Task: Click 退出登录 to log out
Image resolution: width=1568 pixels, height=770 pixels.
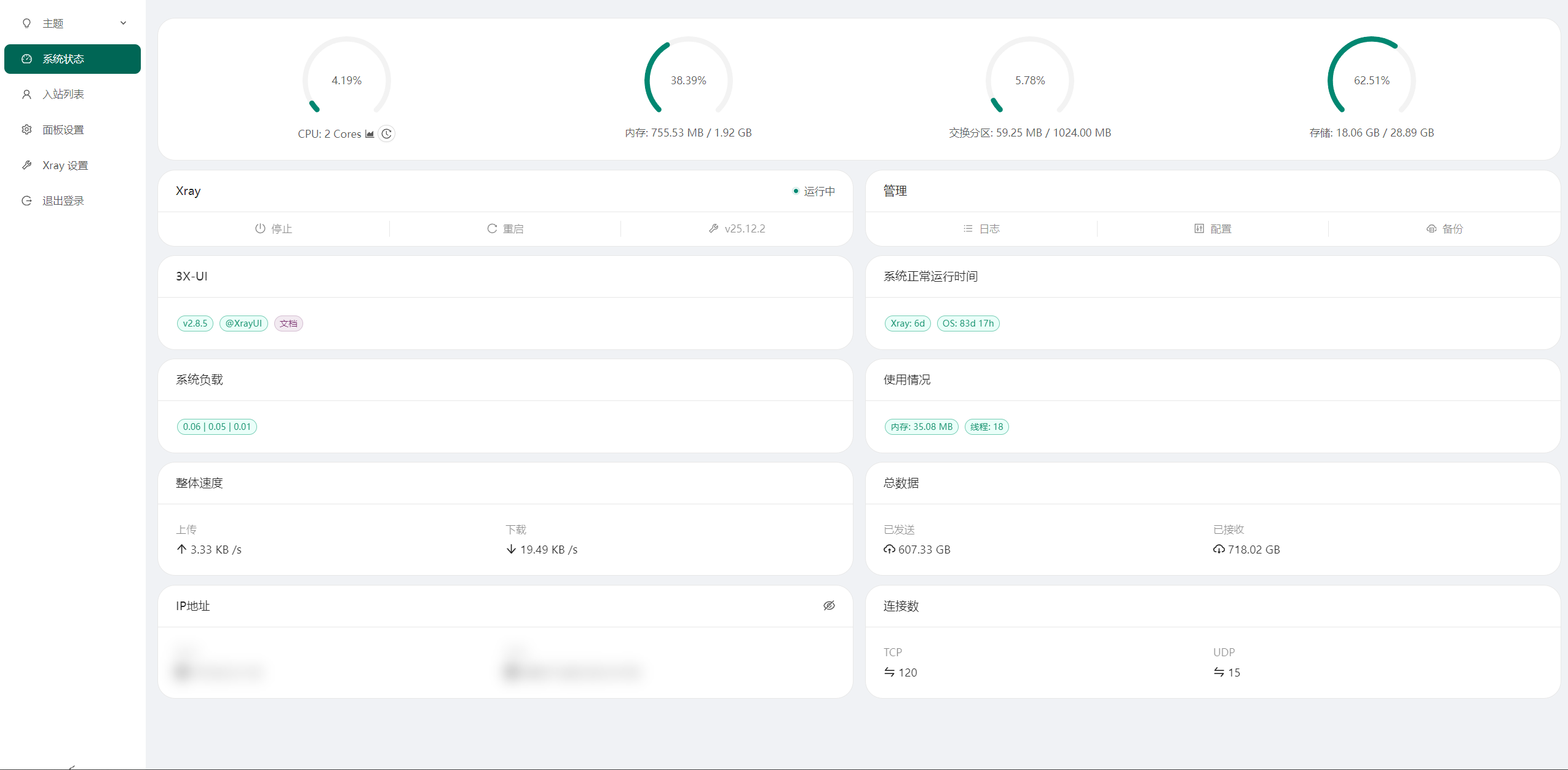Action: click(x=73, y=200)
